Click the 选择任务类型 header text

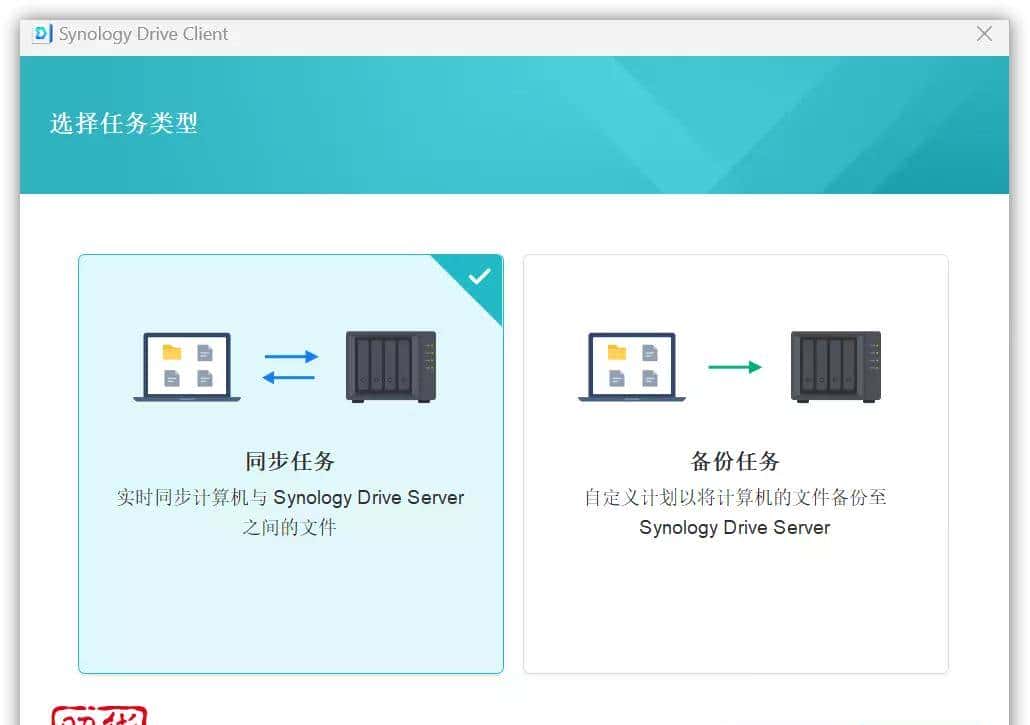point(123,123)
